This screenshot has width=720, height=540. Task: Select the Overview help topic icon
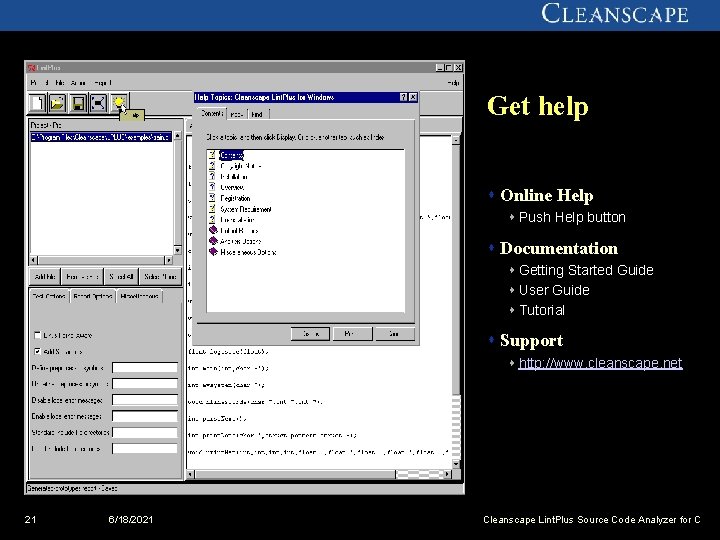click(212, 187)
